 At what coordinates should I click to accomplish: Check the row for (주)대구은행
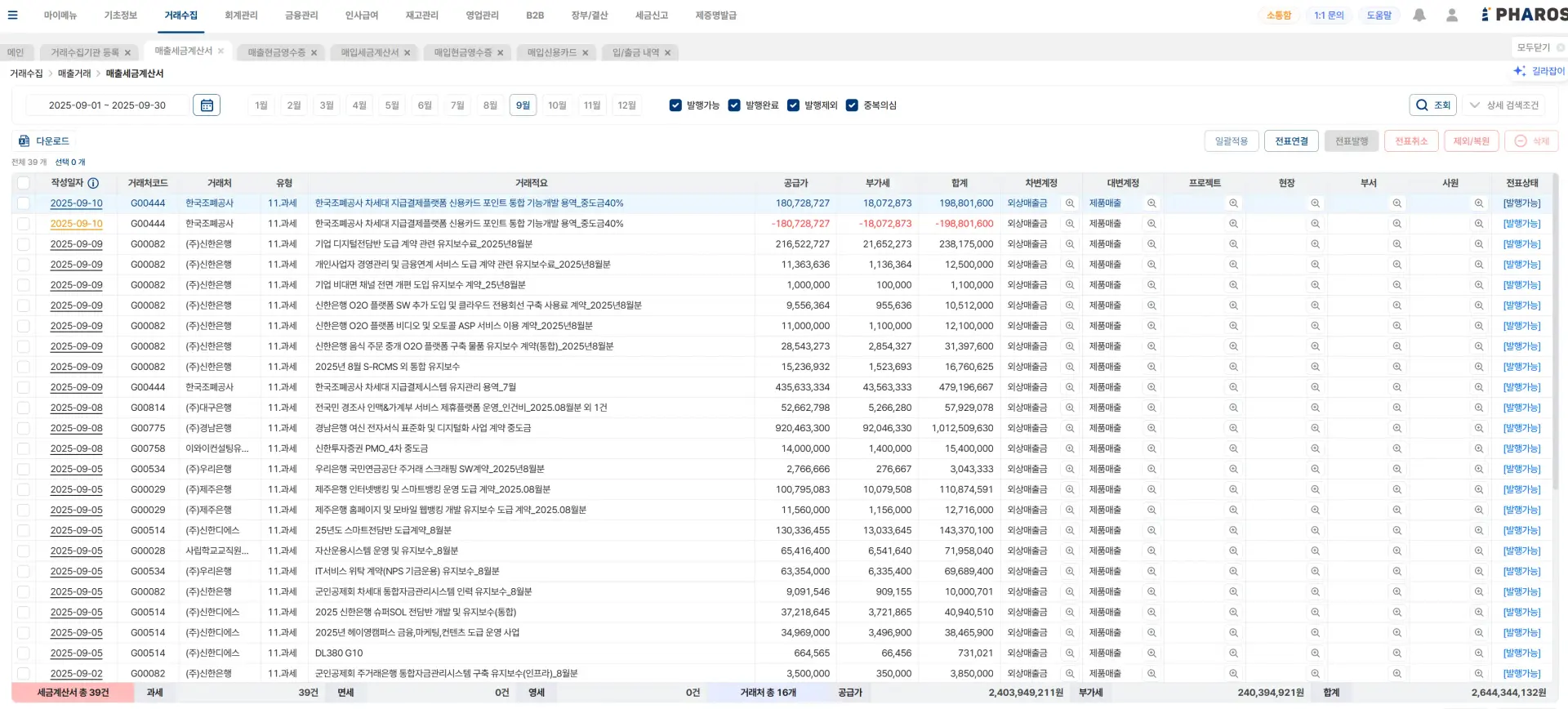tap(23, 408)
